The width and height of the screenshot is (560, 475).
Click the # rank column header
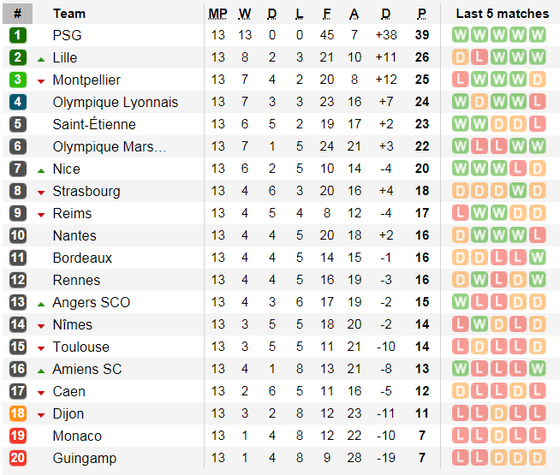tap(18, 14)
